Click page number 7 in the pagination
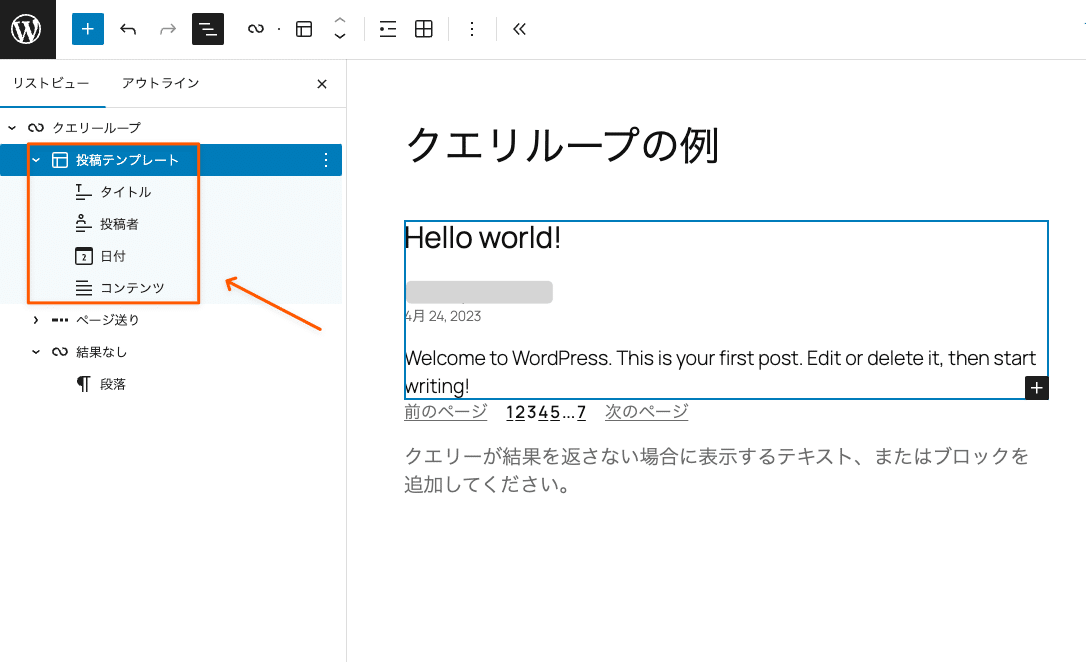The height and width of the screenshot is (662, 1086). click(x=581, y=412)
